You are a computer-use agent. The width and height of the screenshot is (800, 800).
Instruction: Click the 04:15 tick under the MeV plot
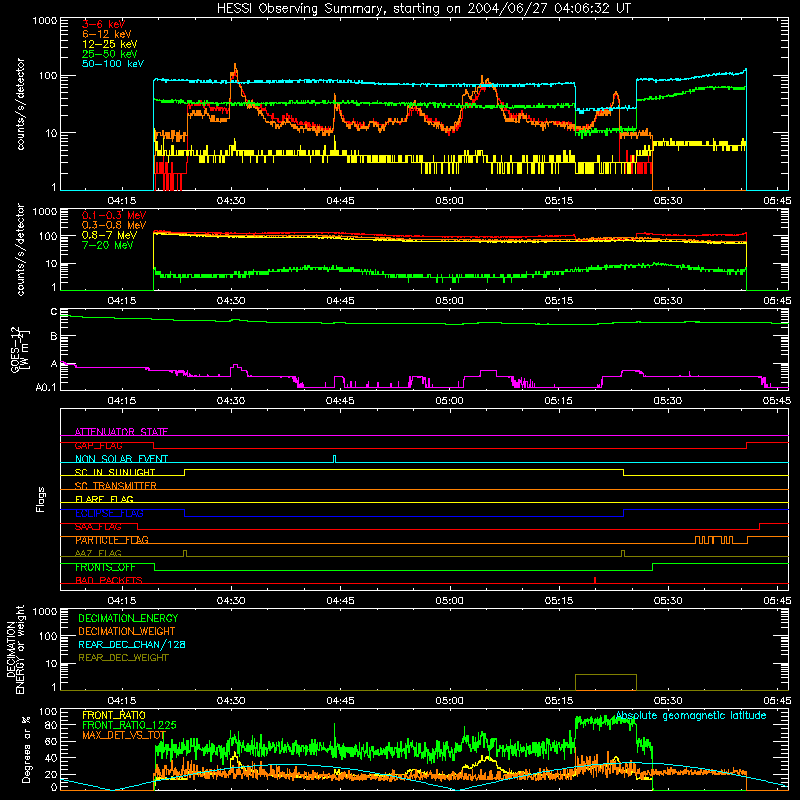[x=121, y=301]
